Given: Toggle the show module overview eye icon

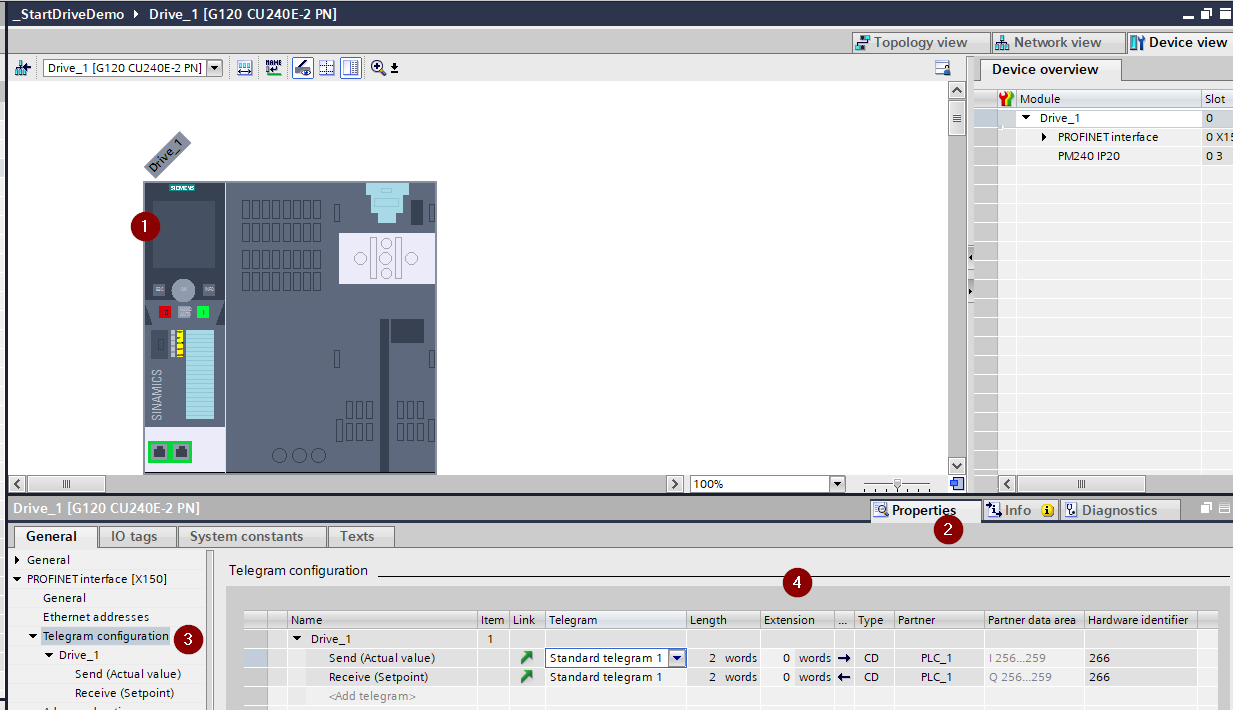Looking at the screenshot, I should (302, 68).
